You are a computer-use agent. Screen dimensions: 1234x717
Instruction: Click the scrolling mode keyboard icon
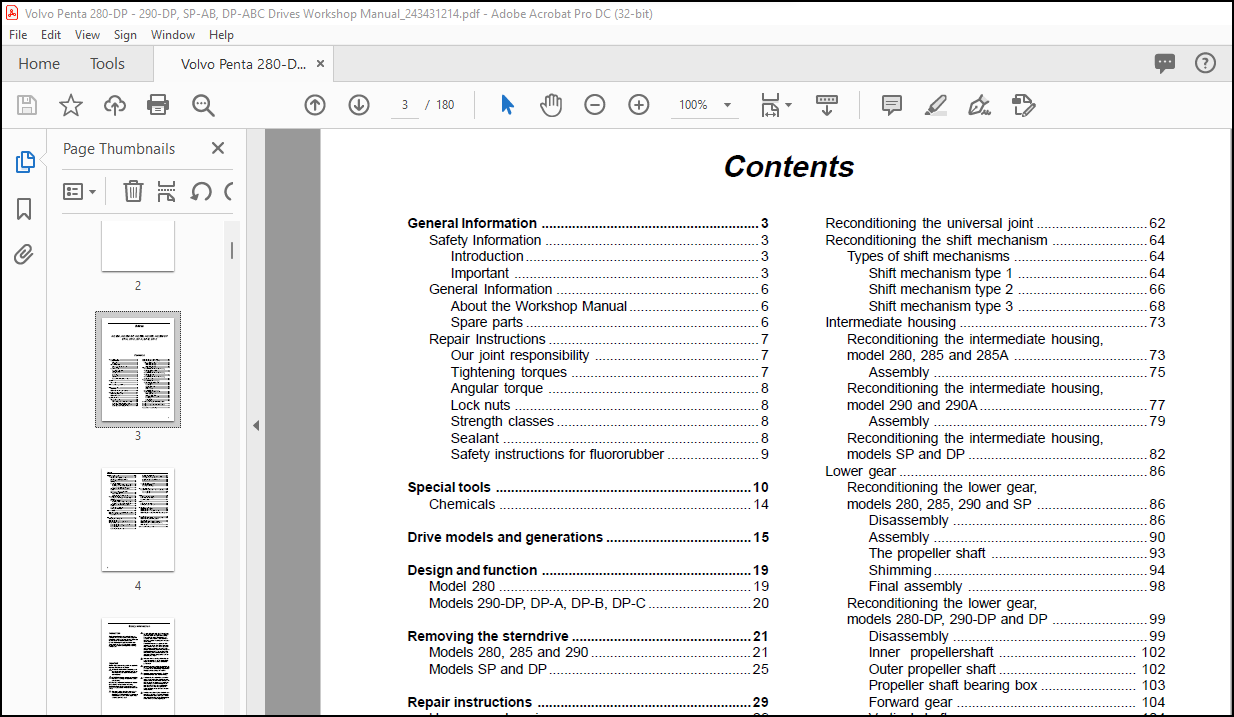click(827, 105)
